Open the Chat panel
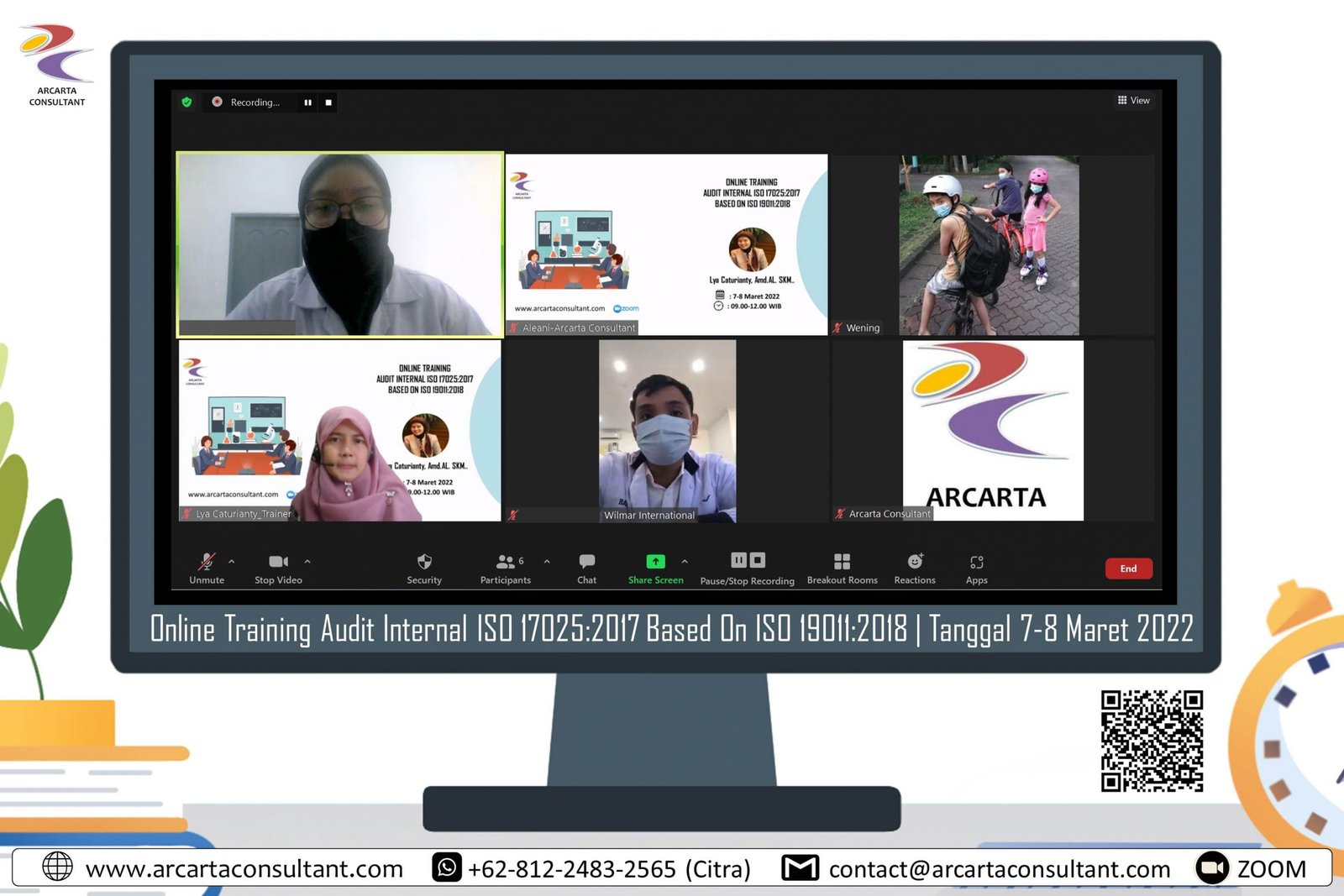The height and width of the screenshot is (896, 1344). [586, 562]
